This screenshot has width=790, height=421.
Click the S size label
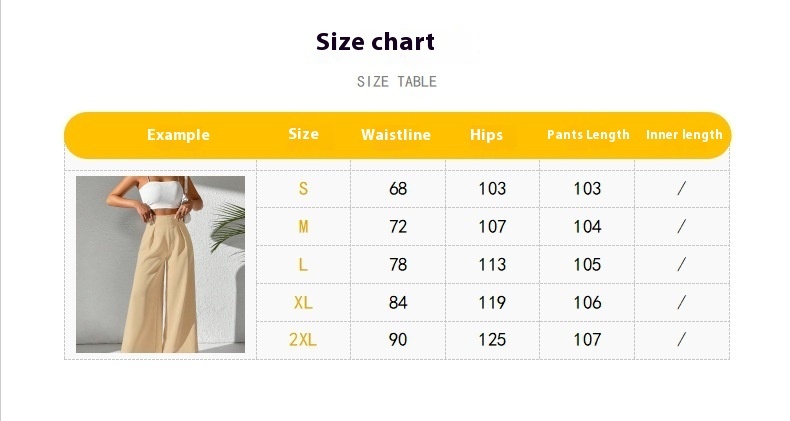[x=303, y=189]
